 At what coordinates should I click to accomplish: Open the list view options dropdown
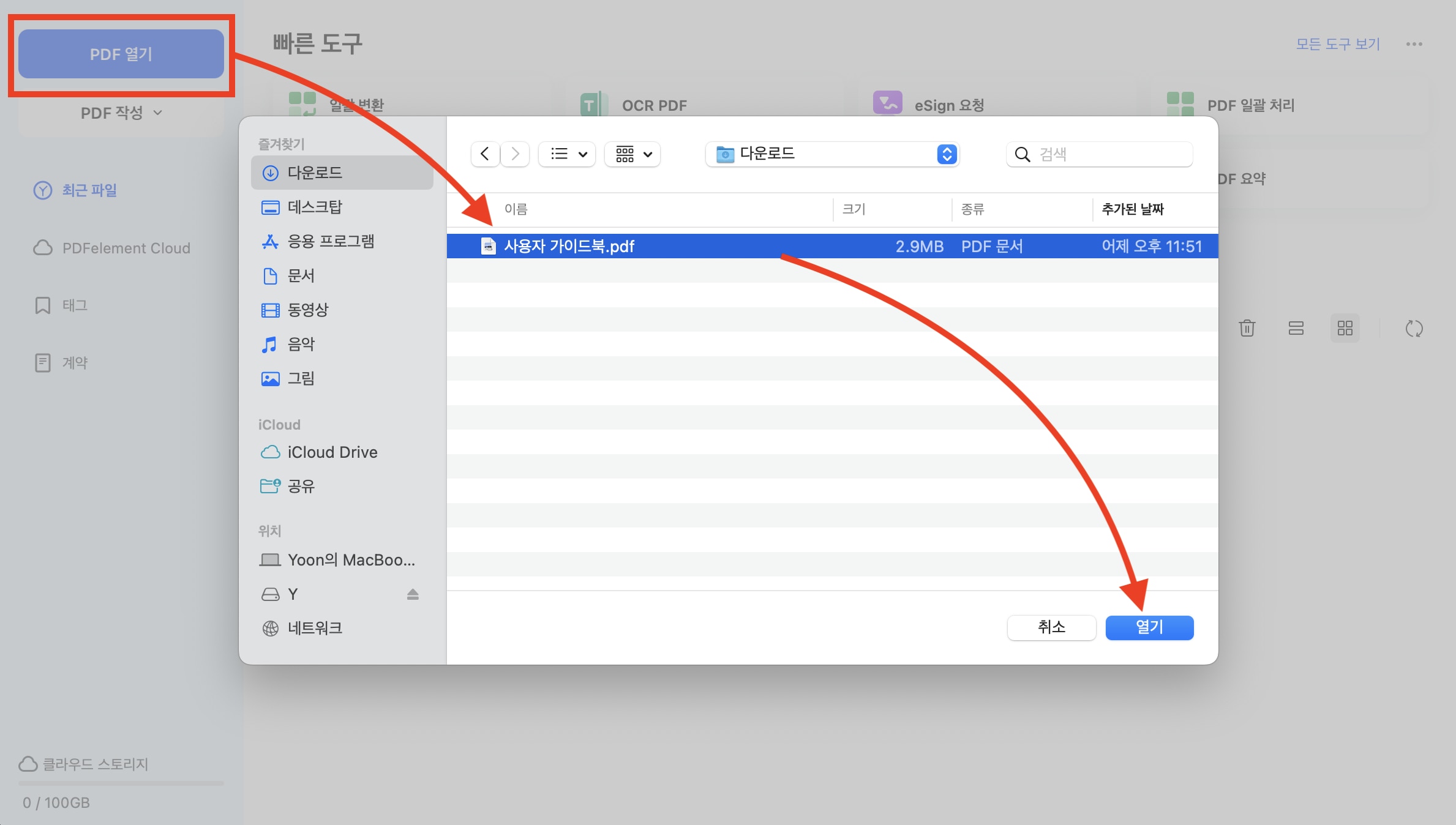click(568, 154)
